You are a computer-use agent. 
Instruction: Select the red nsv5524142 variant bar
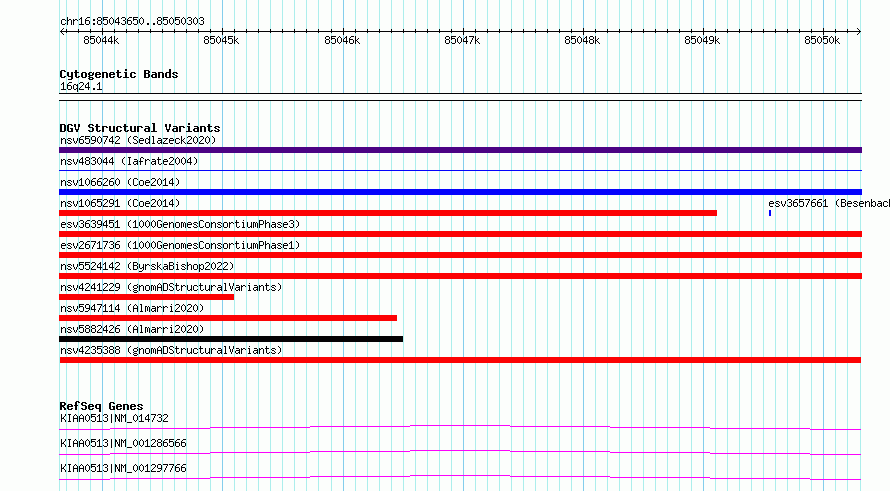(x=460, y=276)
